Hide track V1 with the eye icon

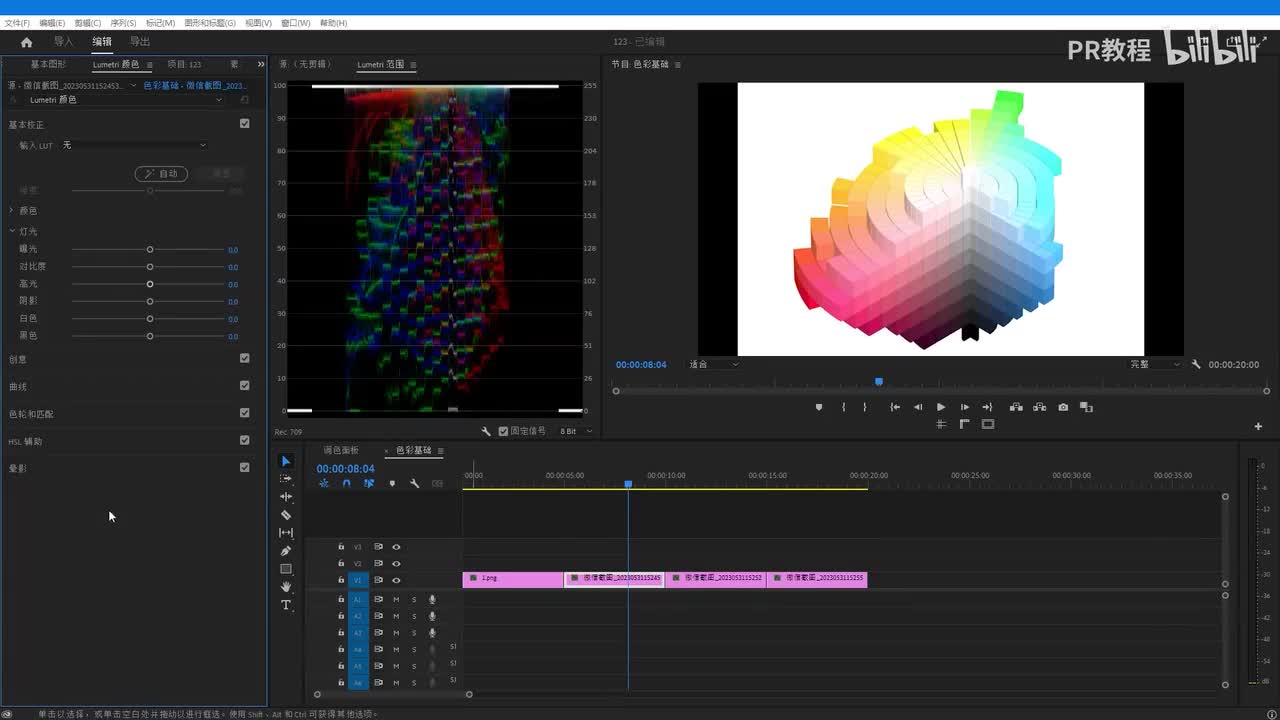pyautogui.click(x=396, y=580)
